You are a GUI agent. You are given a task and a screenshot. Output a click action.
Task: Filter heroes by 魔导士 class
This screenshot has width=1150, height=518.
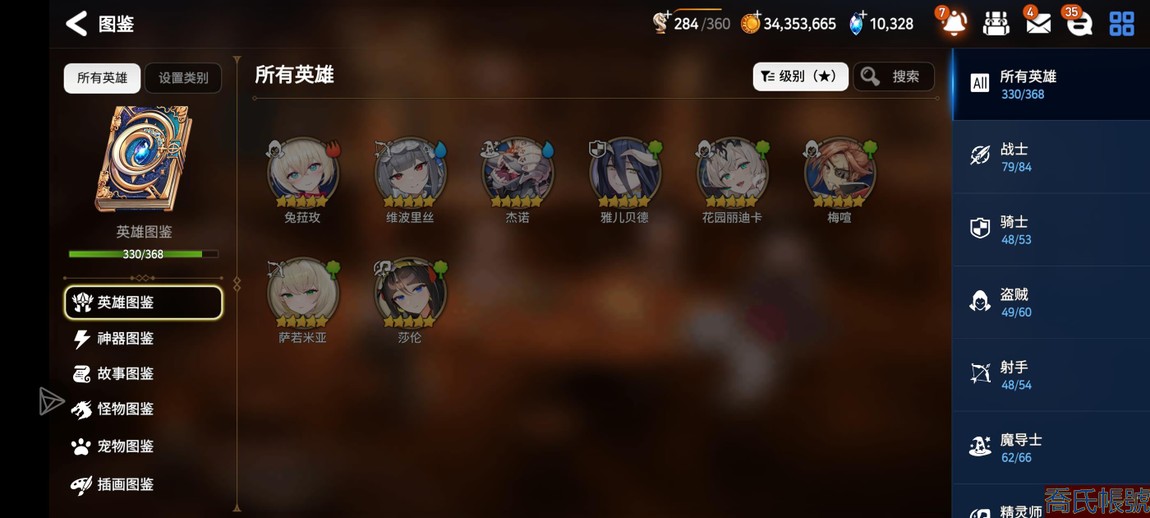1050,448
